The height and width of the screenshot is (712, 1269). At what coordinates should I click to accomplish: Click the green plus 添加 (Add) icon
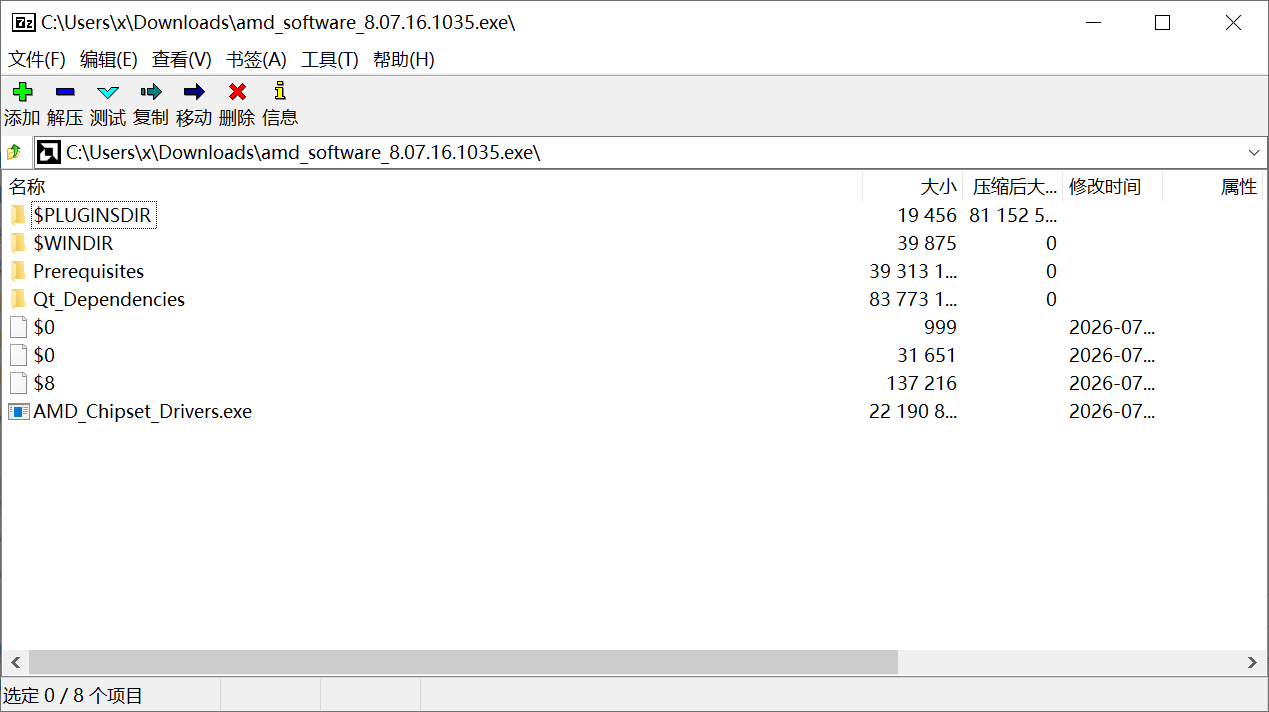point(22,92)
